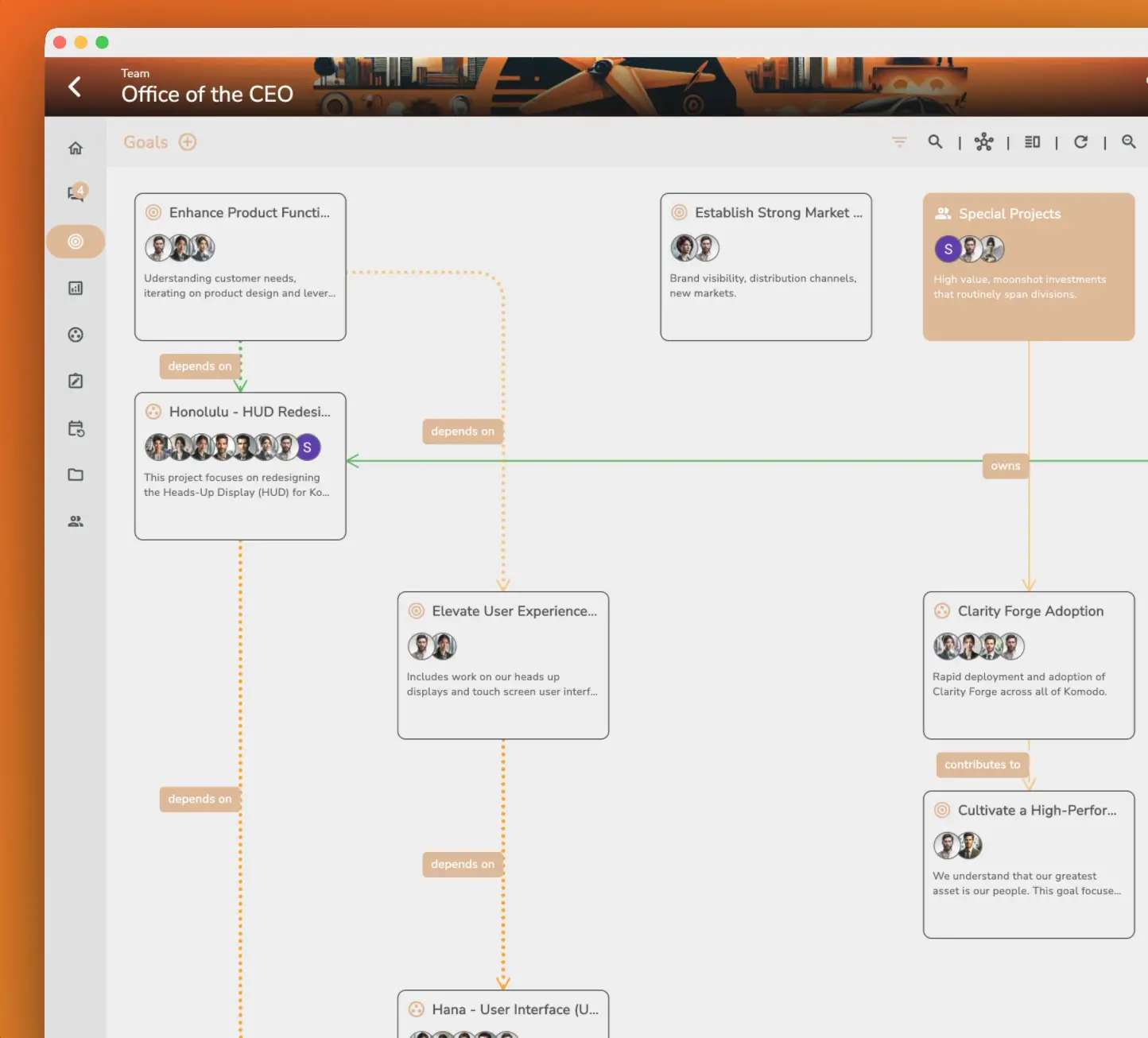This screenshot has height=1038, width=1148.
Task: Click the target icon on Cultivate High-Perfor card
Action: pyautogui.click(x=942, y=810)
